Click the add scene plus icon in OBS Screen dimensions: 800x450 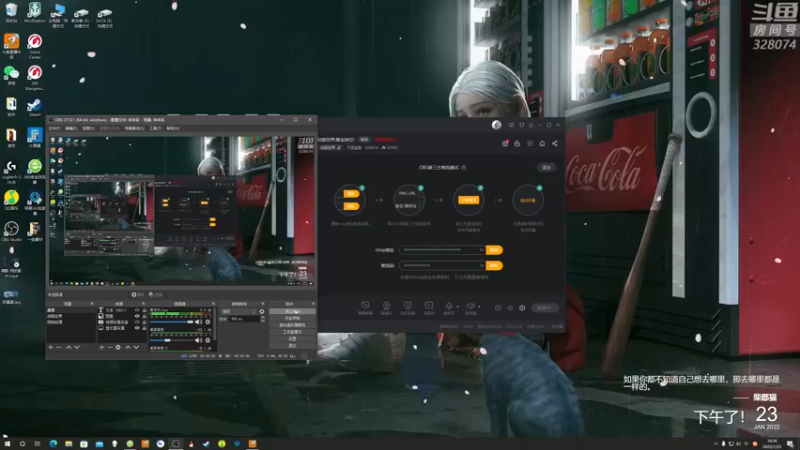point(51,347)
